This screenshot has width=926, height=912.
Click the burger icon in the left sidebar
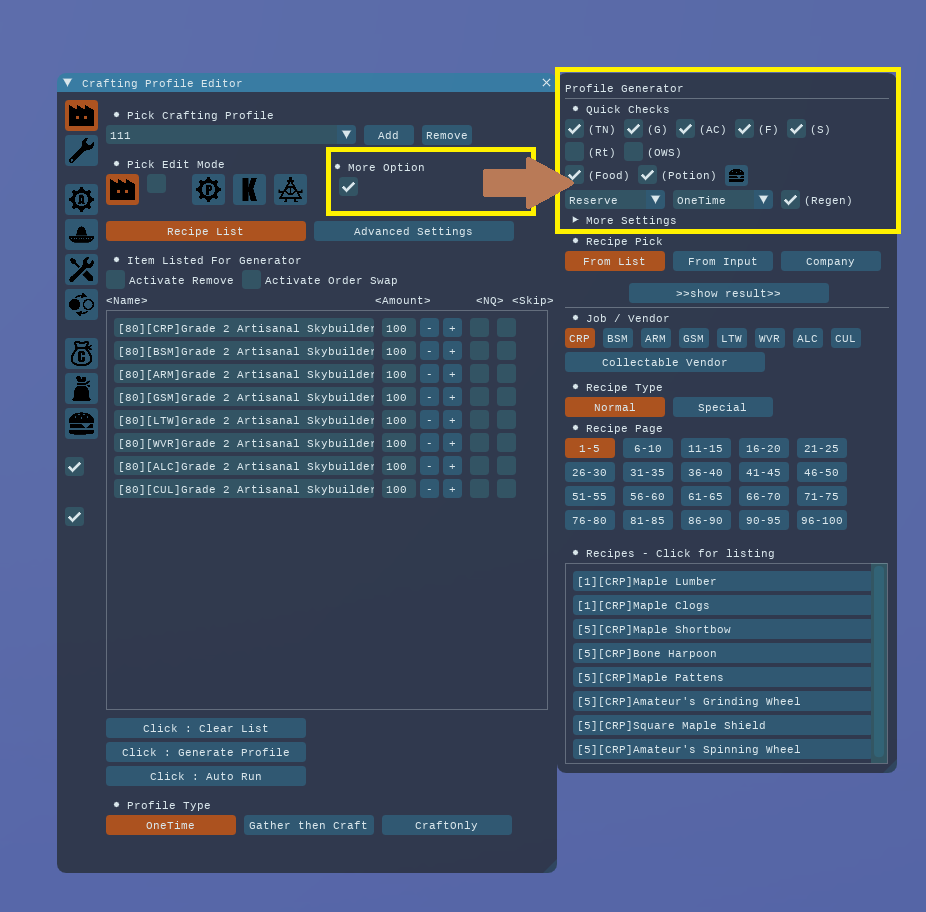[x=81, y=423]
